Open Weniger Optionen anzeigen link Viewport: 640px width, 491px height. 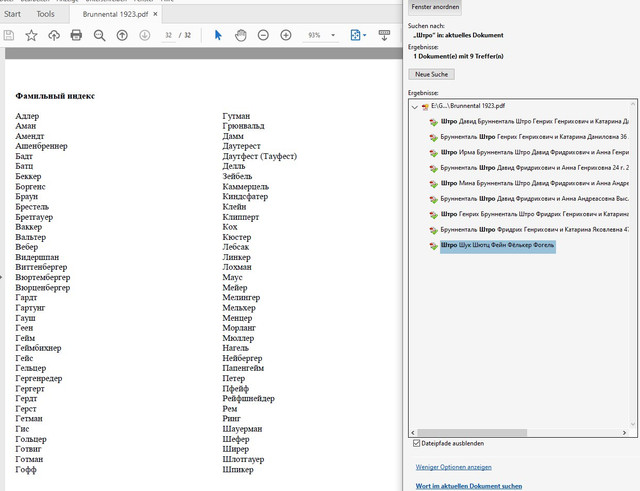(x=453, y=467)
